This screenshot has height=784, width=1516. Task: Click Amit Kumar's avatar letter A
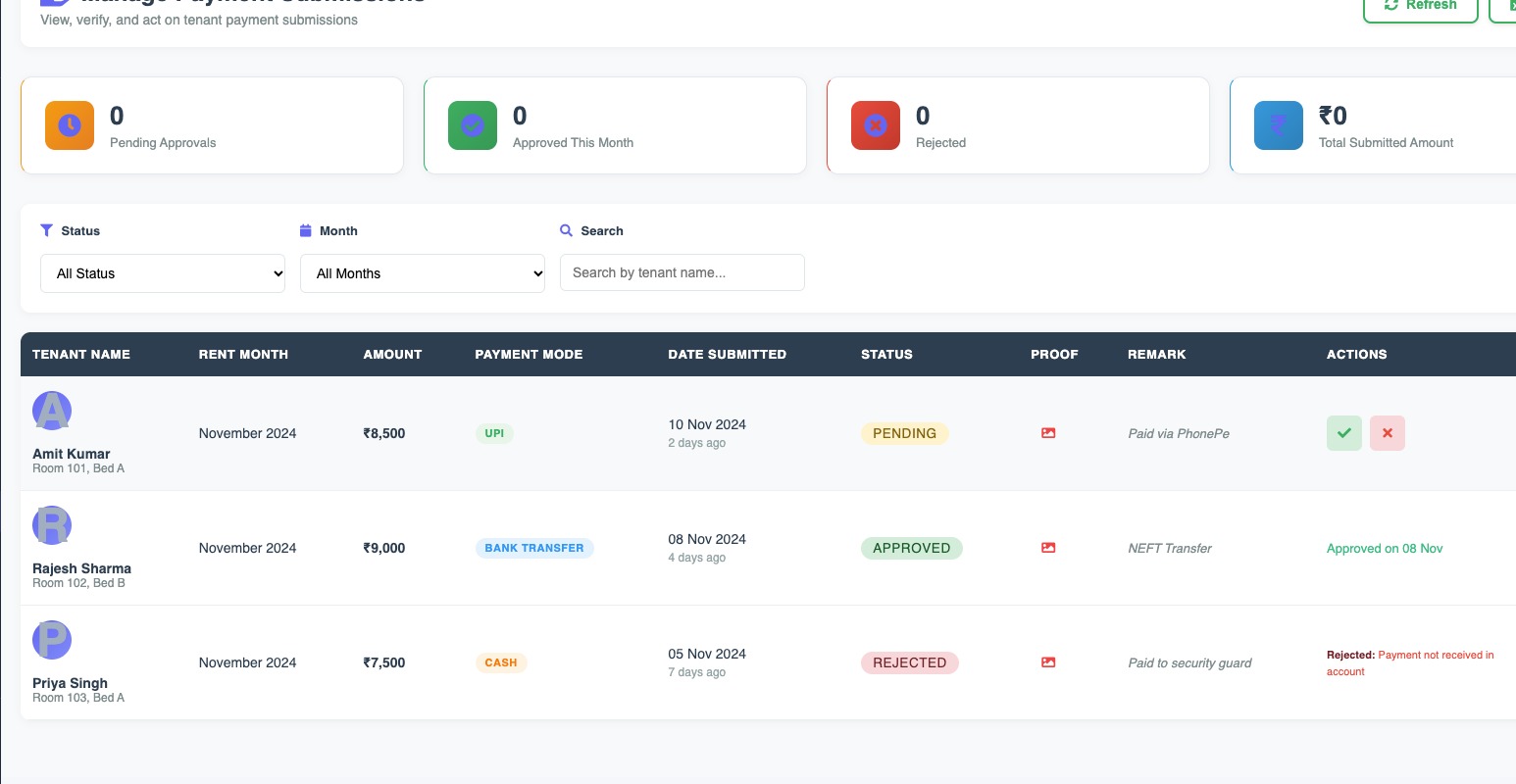[x=52, y=411]
